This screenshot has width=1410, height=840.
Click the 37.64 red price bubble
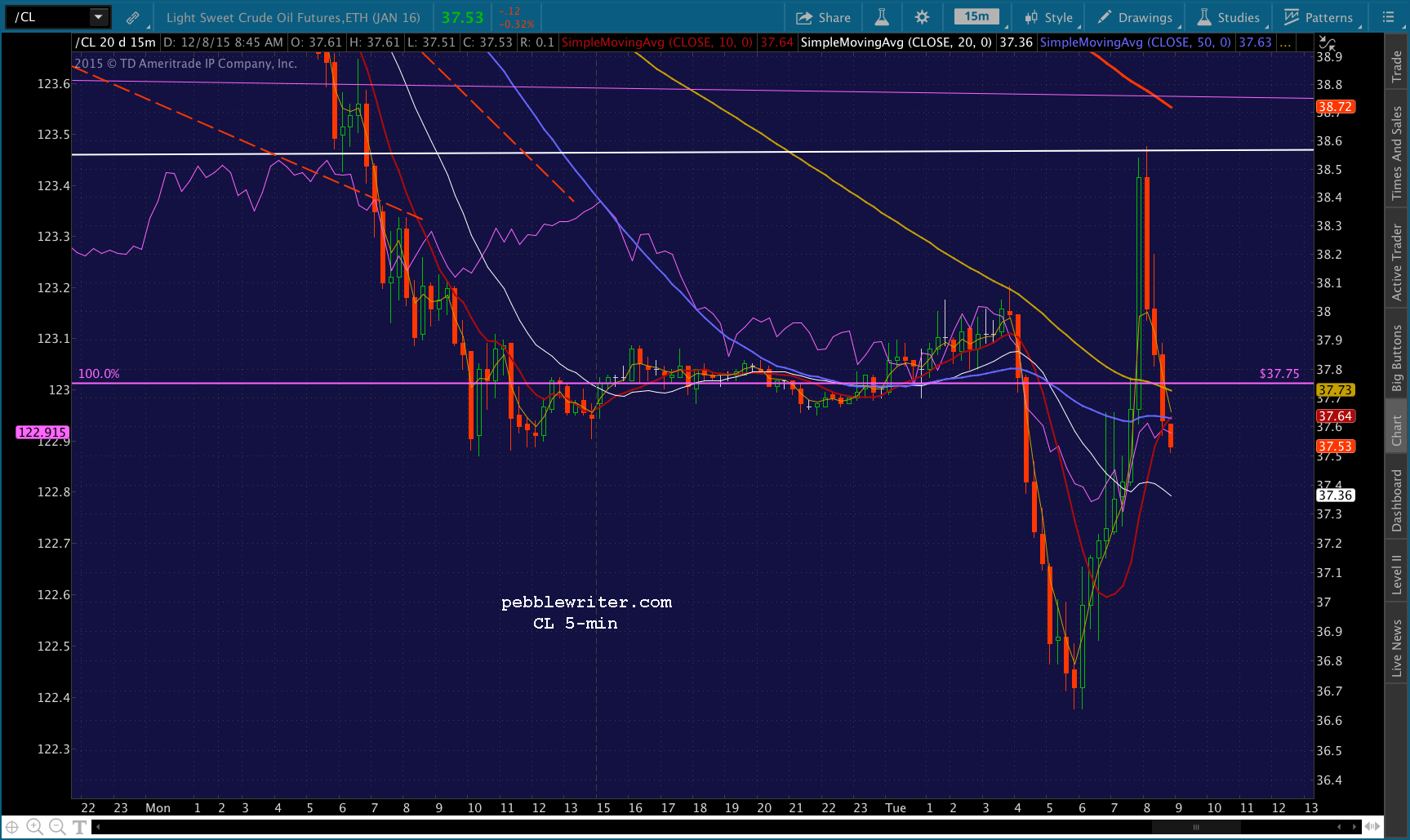pos(1335,416)
